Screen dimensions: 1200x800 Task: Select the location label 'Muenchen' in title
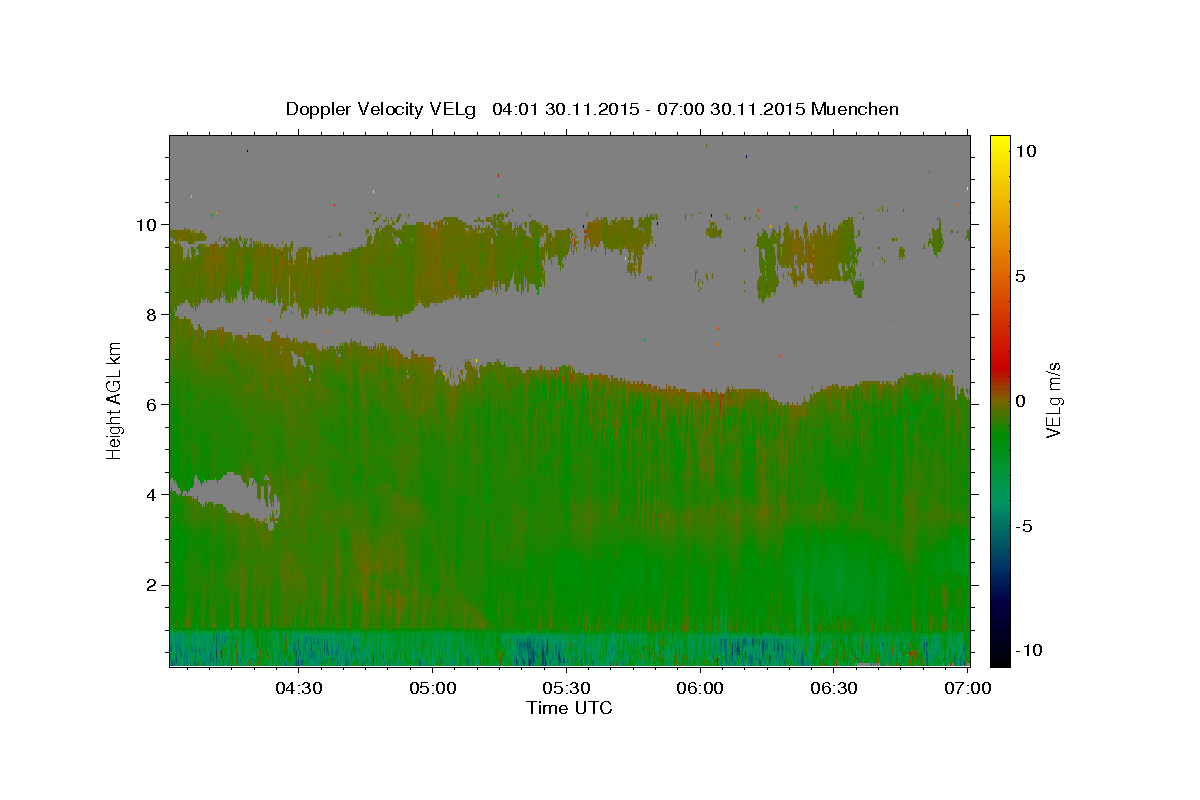[856, 109]
